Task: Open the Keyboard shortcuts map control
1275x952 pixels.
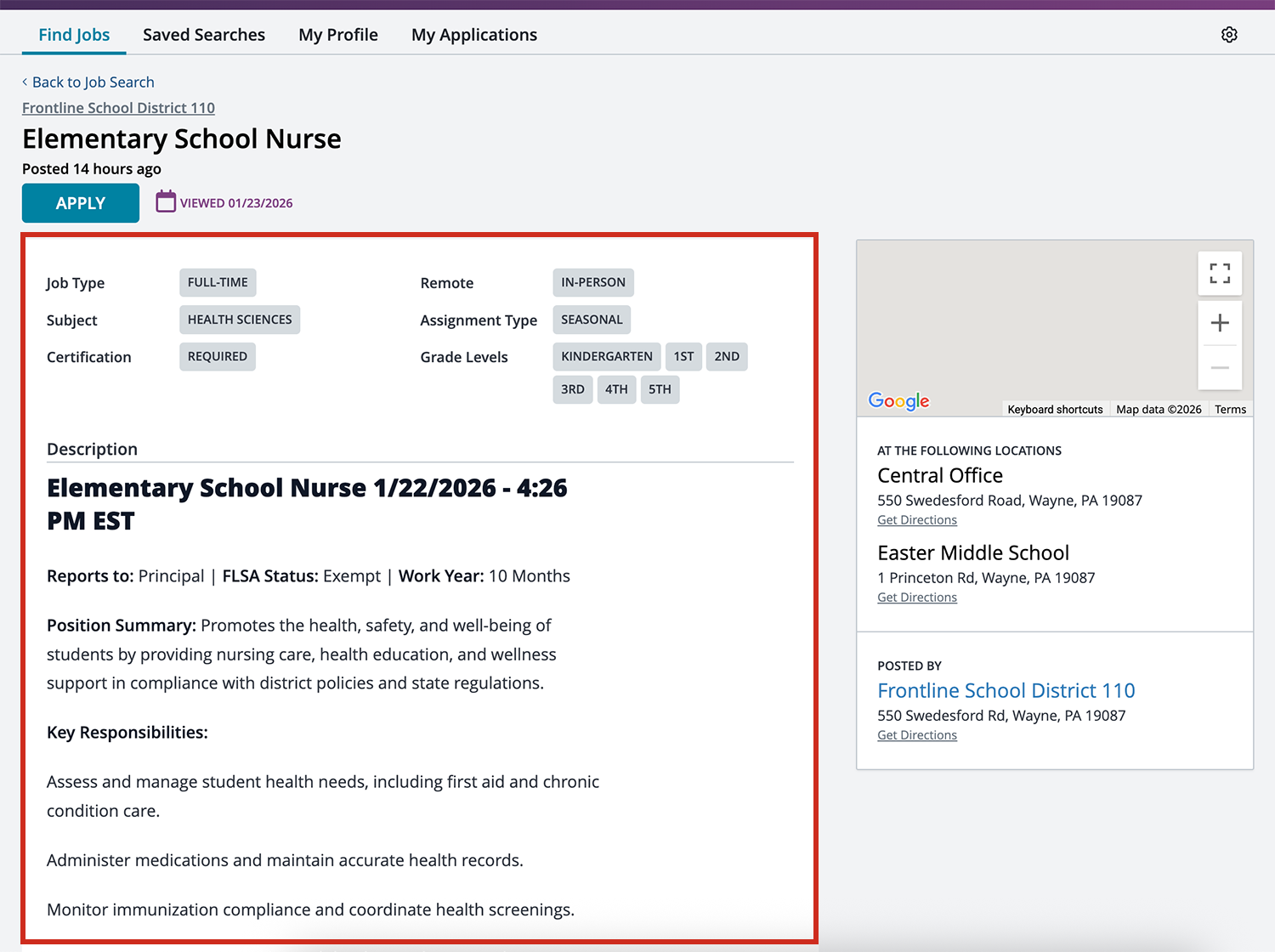Action: pos(1055,409)
